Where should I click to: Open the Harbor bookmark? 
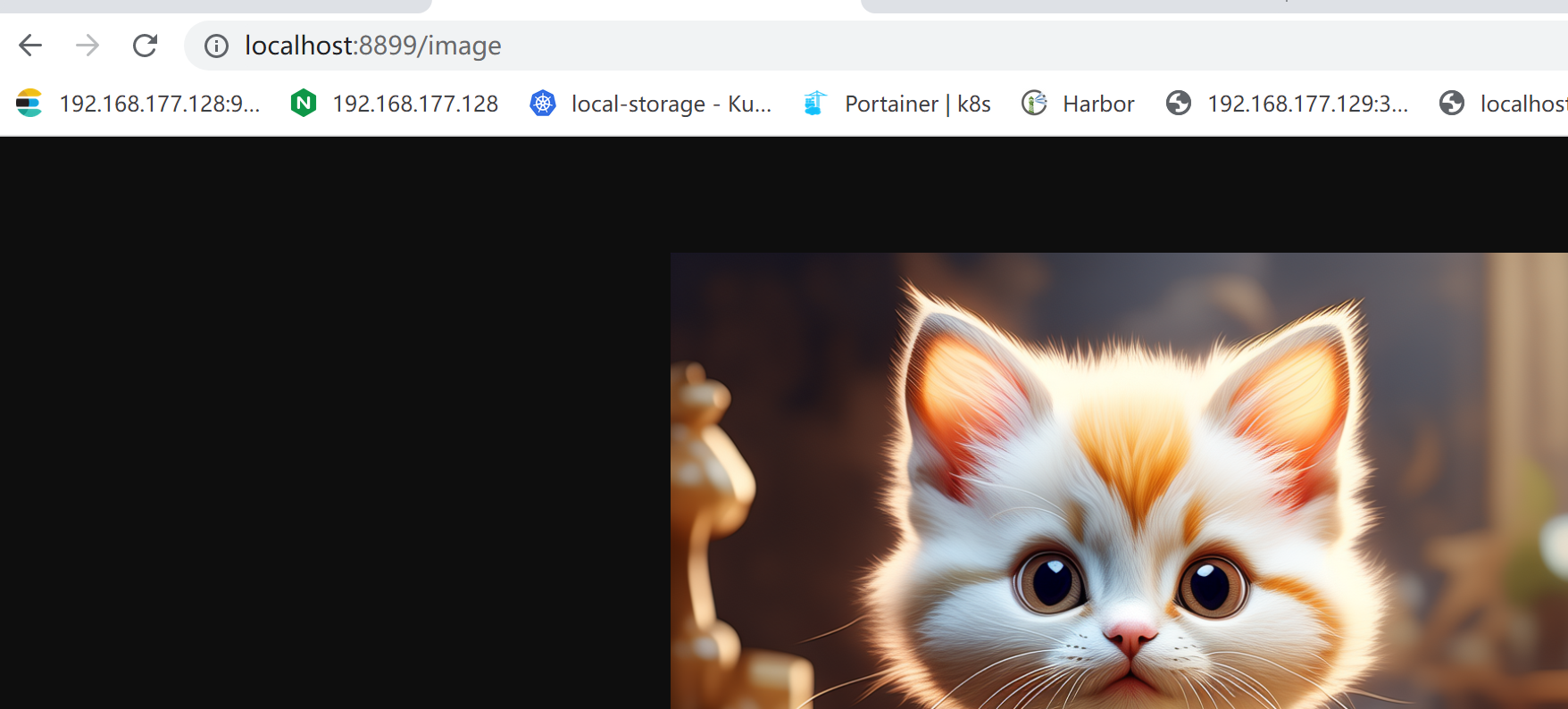1078,104
